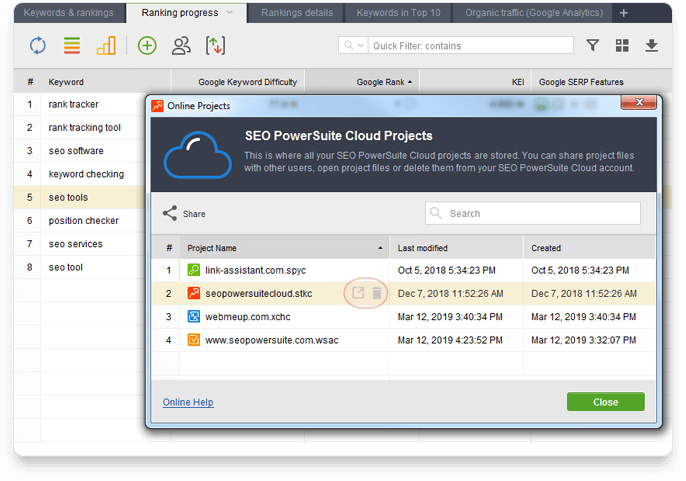Viewport: 686px width, 481px height.
Task: Select keyword row 'rank tracker'
Action: click(80, 104)
